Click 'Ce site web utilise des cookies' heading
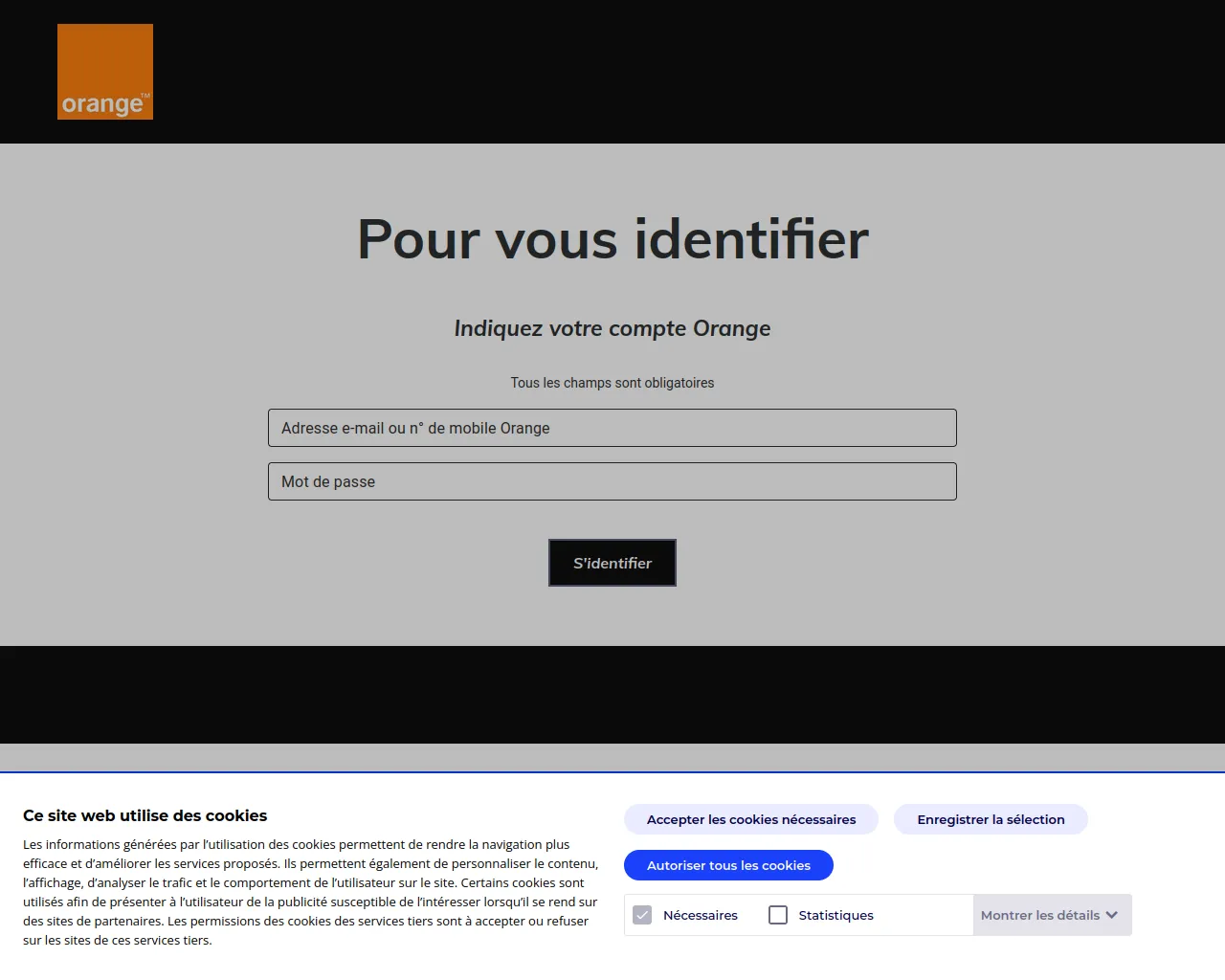Screen dimensions: 1225x980 [145, 815]
